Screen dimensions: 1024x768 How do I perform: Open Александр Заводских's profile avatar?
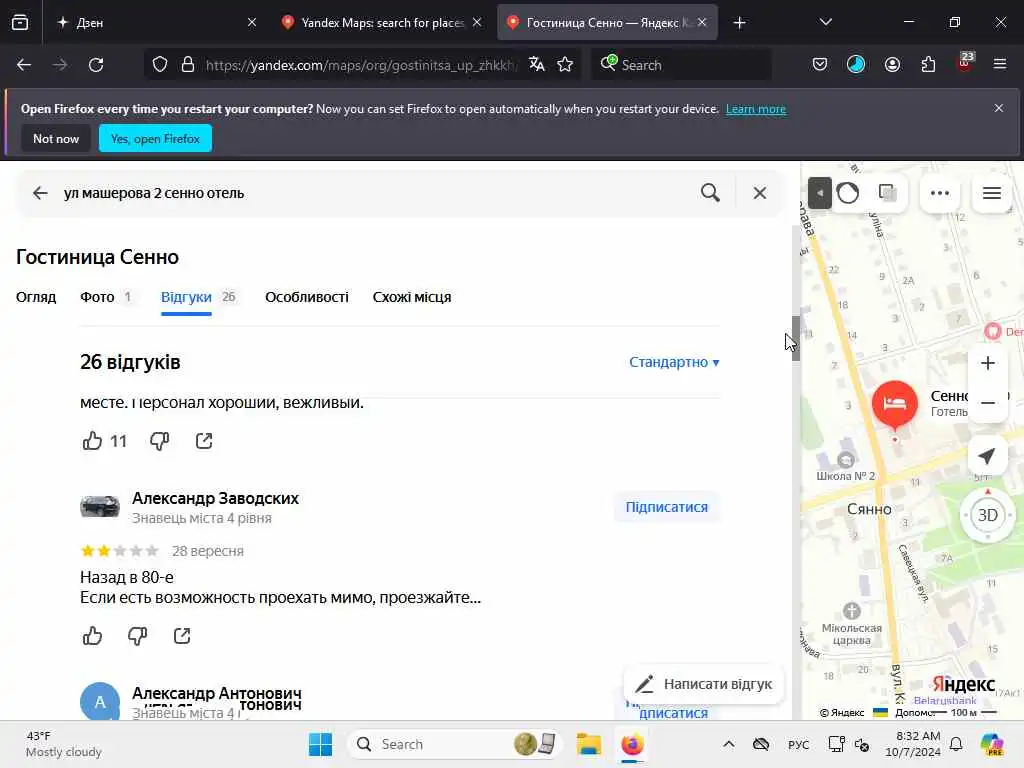point(100,507)
